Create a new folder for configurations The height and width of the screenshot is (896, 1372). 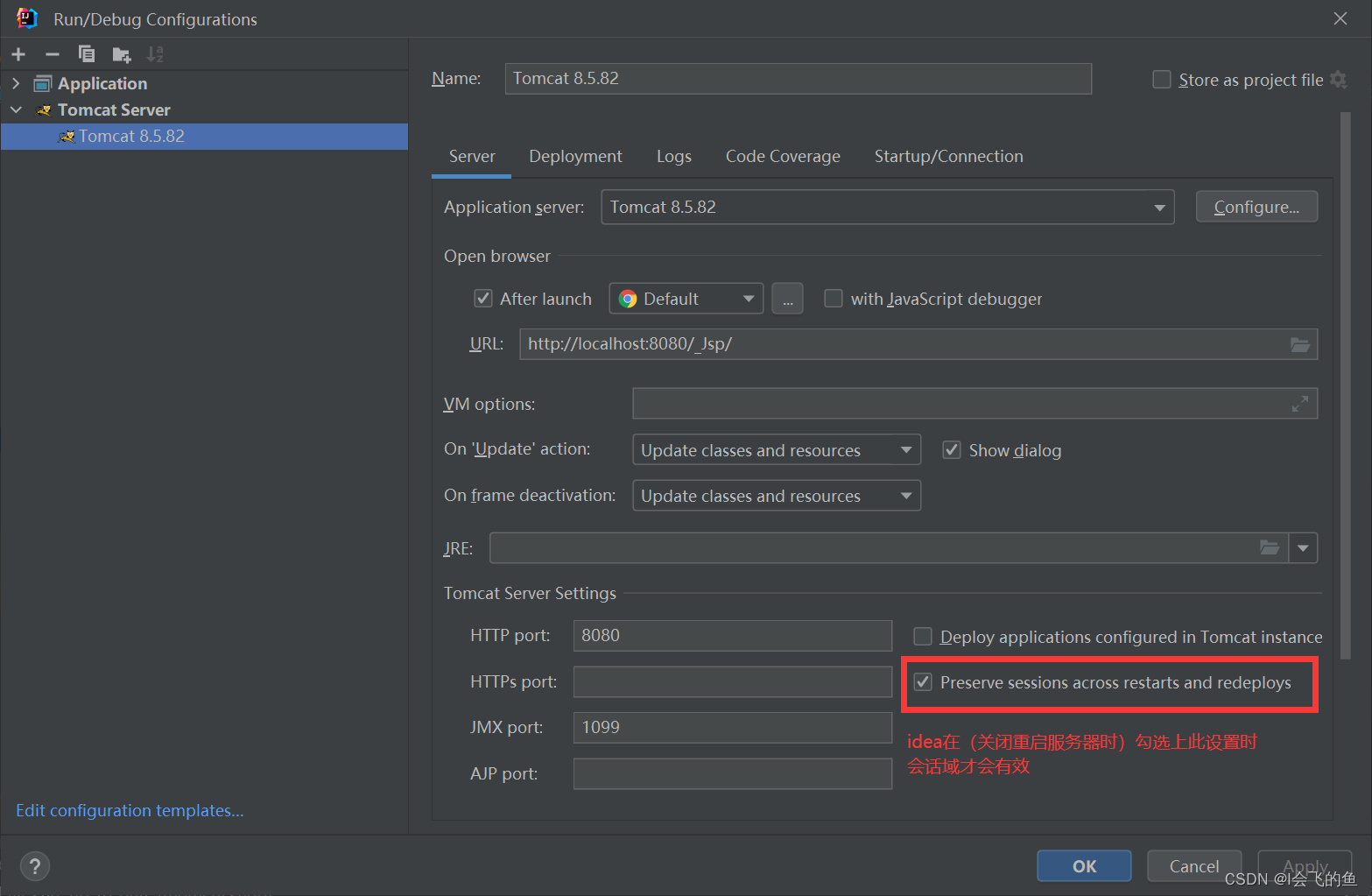point(122,54)
